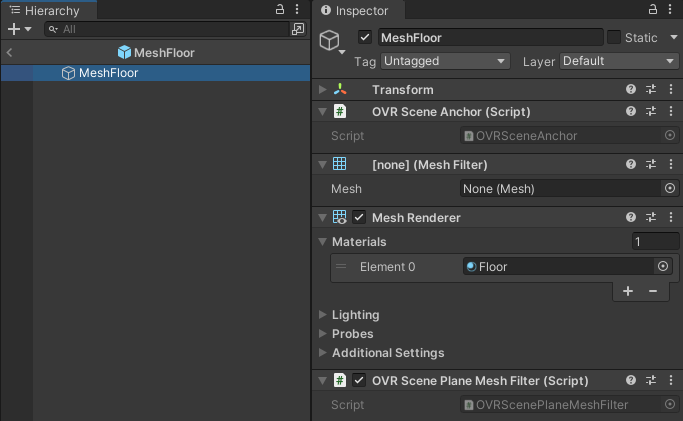Open Transform component help reference
This screenshot has height=421, width=683.
pos(631,90)
